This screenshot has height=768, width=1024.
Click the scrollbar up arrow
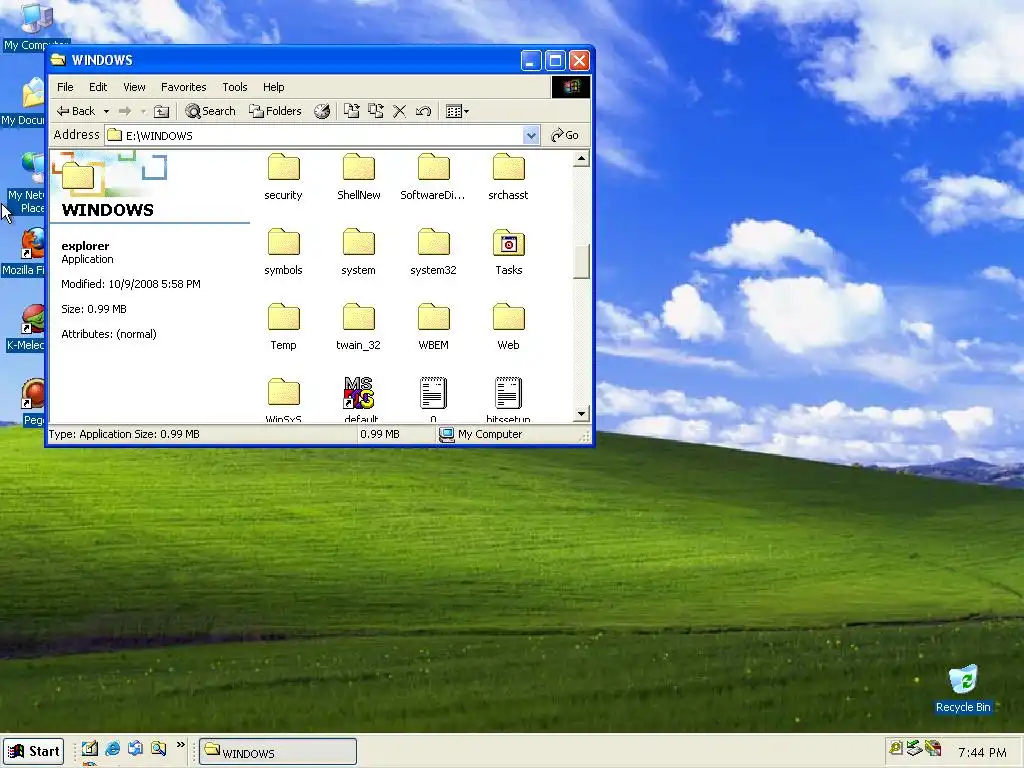click(x=581, y=159)
